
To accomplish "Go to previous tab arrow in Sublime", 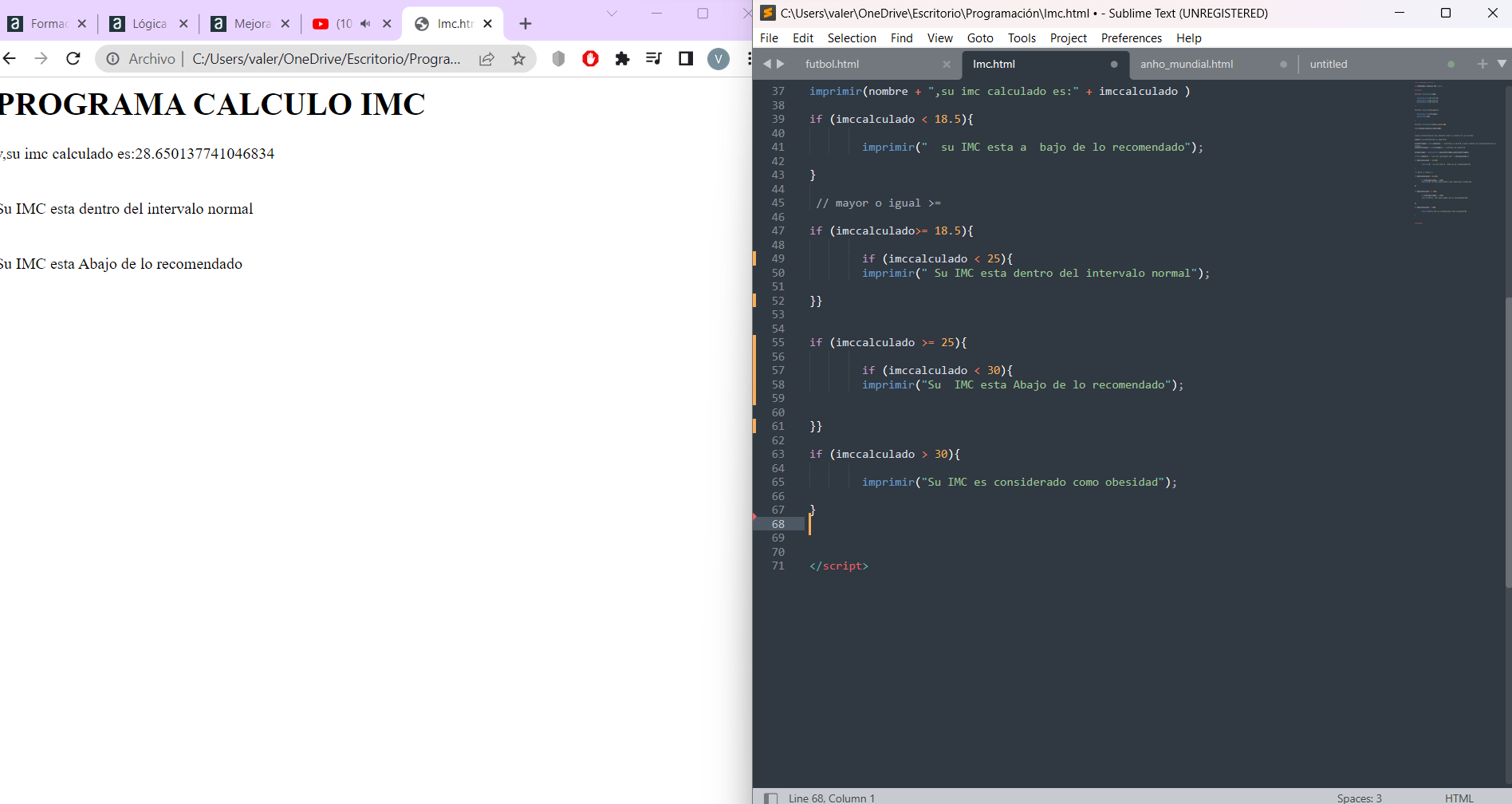I will (x=767, y=64).
